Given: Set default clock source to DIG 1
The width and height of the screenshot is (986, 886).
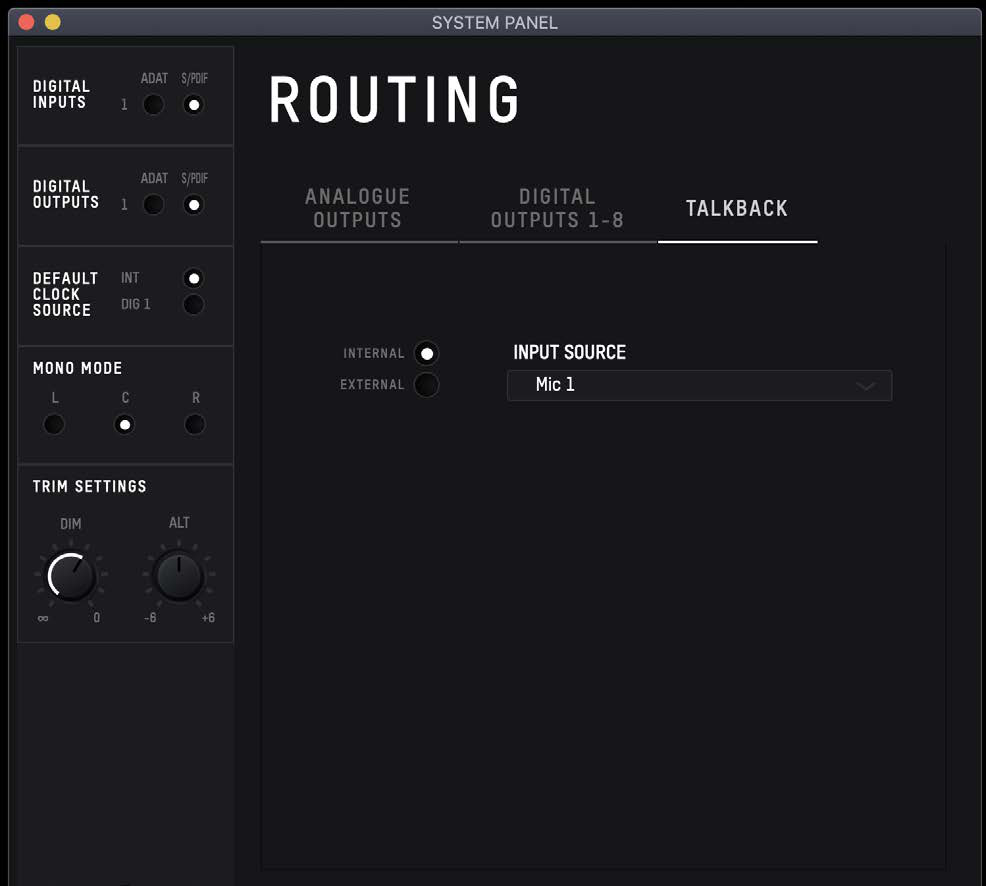Looking at the screenshot, I should pos(194,304).
